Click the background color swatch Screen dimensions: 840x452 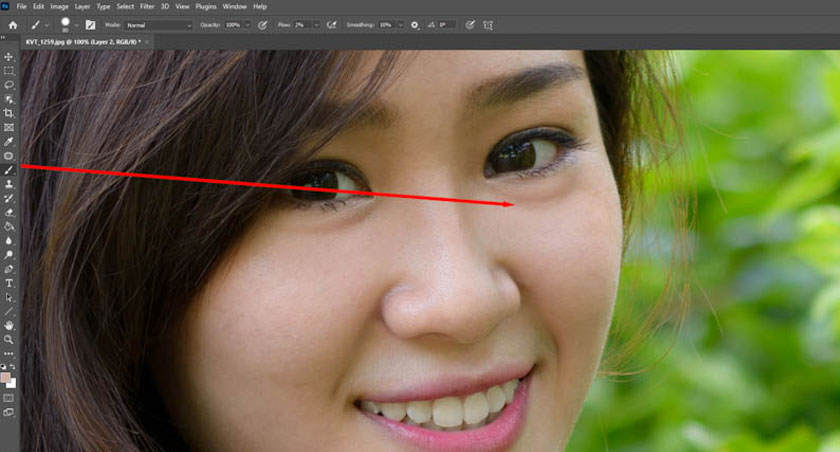pyautogui.click(x=12, y=383)
